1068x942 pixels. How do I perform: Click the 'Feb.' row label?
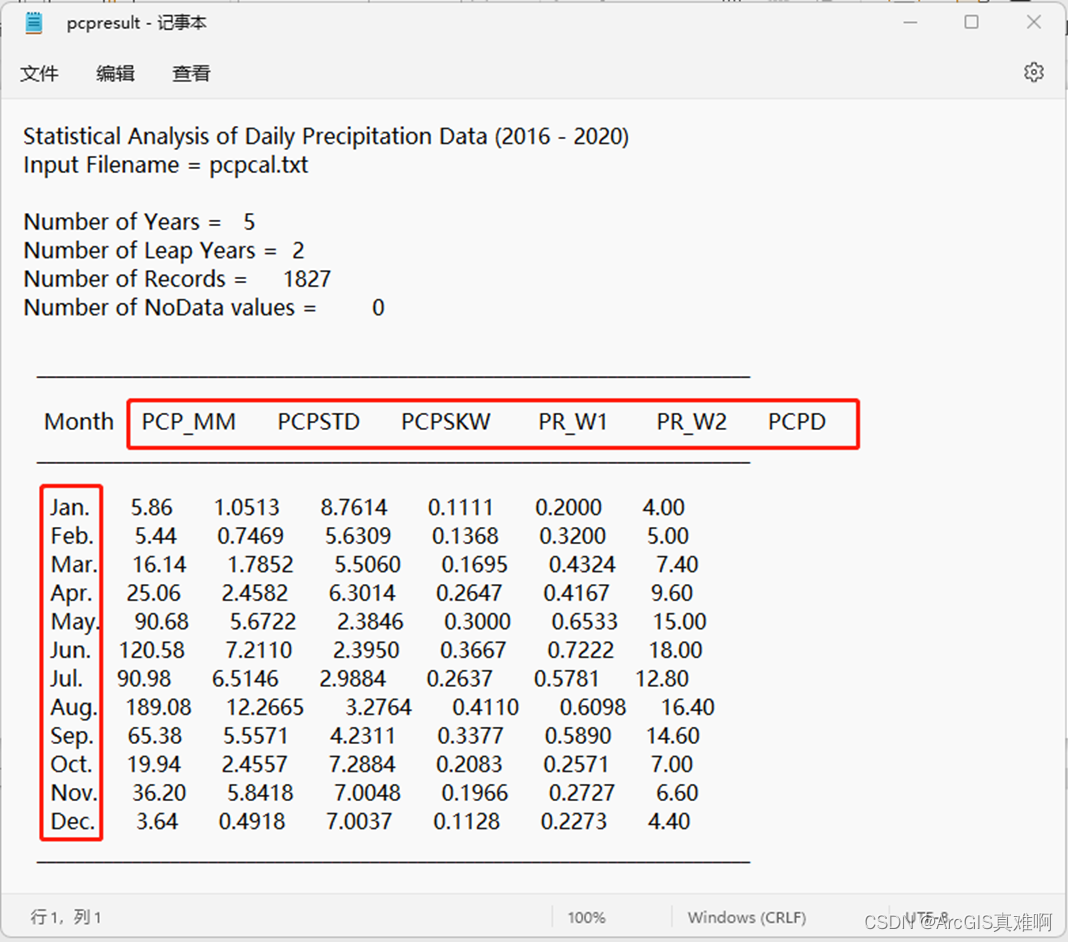[72, 536]
